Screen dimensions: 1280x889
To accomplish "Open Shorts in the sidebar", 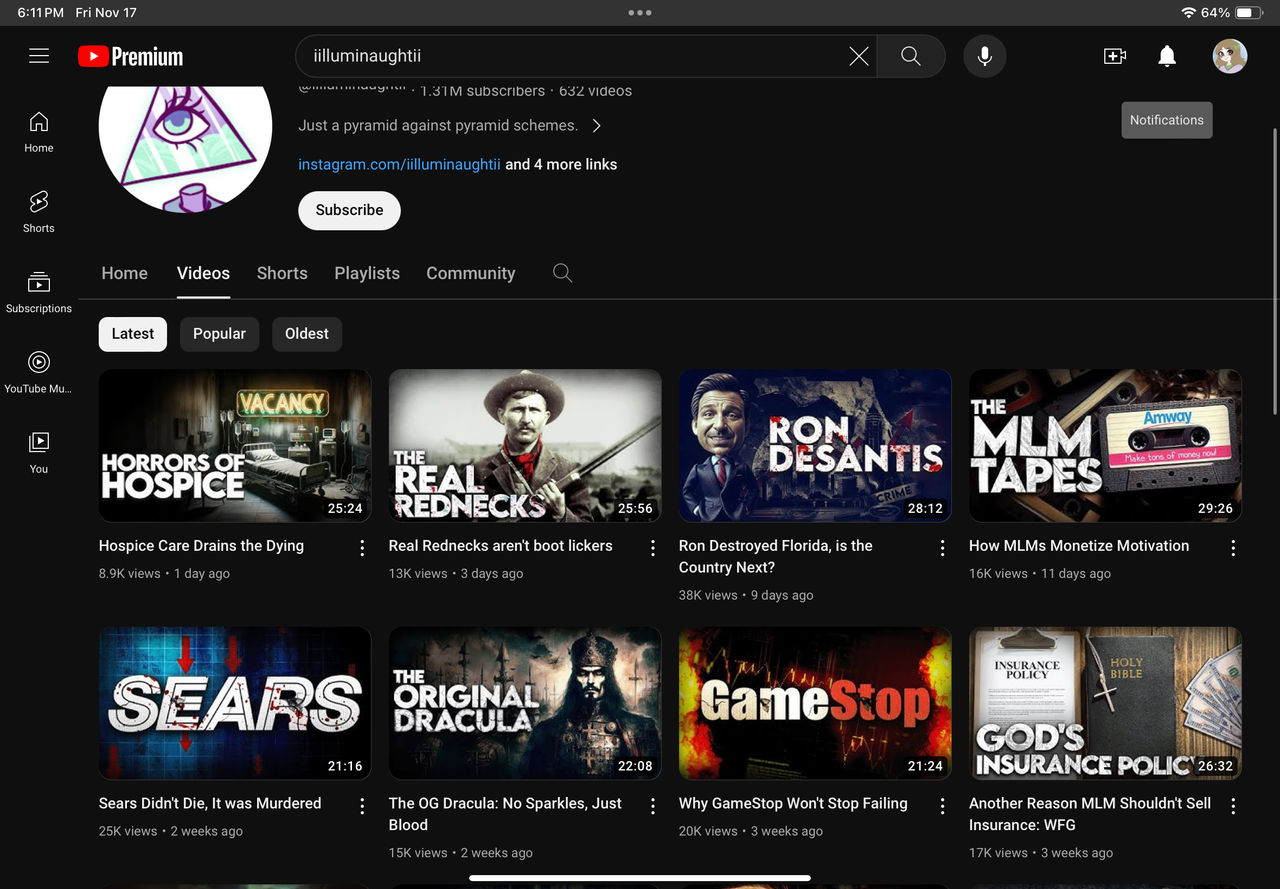I will click(39, 212).
